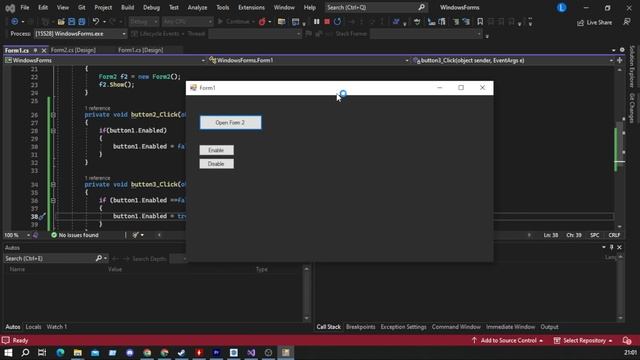Open the Debug configuration dropdown
This screenshot has width=640, height=360.
point(144,22)
